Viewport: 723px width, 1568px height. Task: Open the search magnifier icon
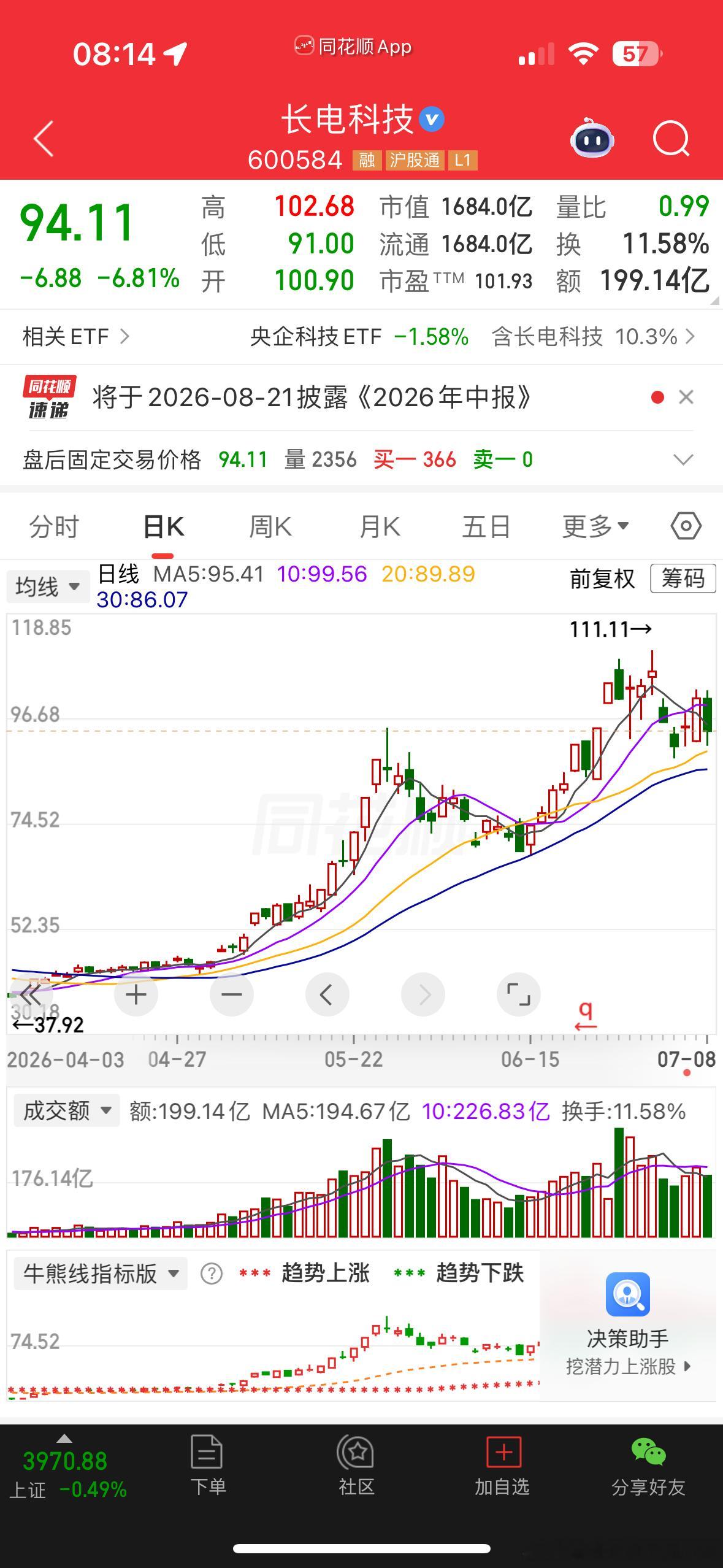671,139
